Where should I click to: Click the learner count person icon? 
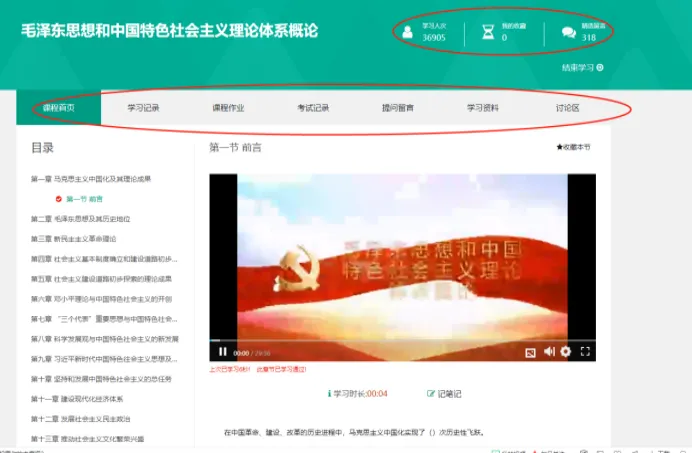[x=408, y=32]
